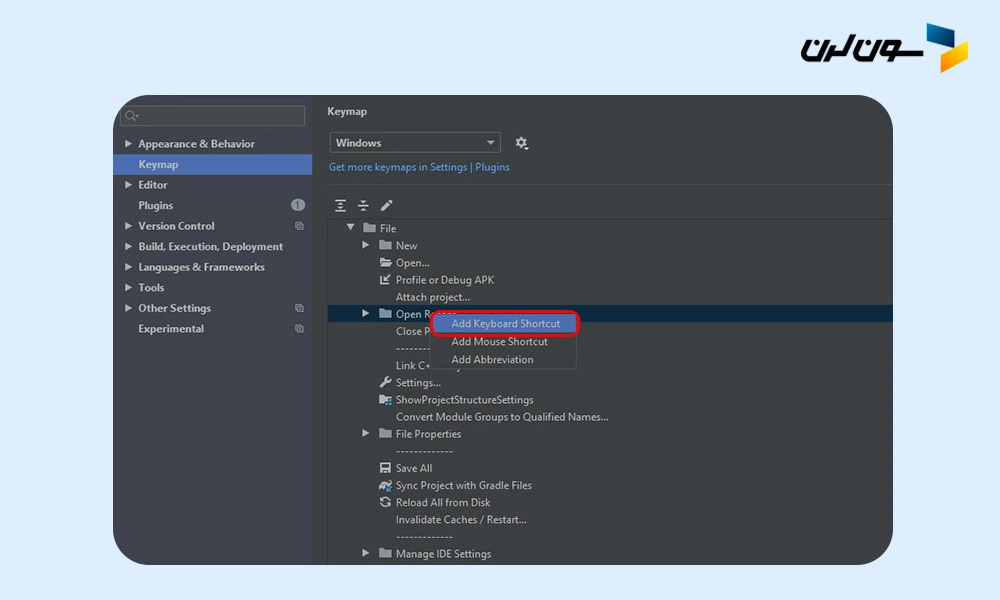Select Add Abbreviation menu entry
This screenshot has height=600, width=1000.
(x=492, y=360)
